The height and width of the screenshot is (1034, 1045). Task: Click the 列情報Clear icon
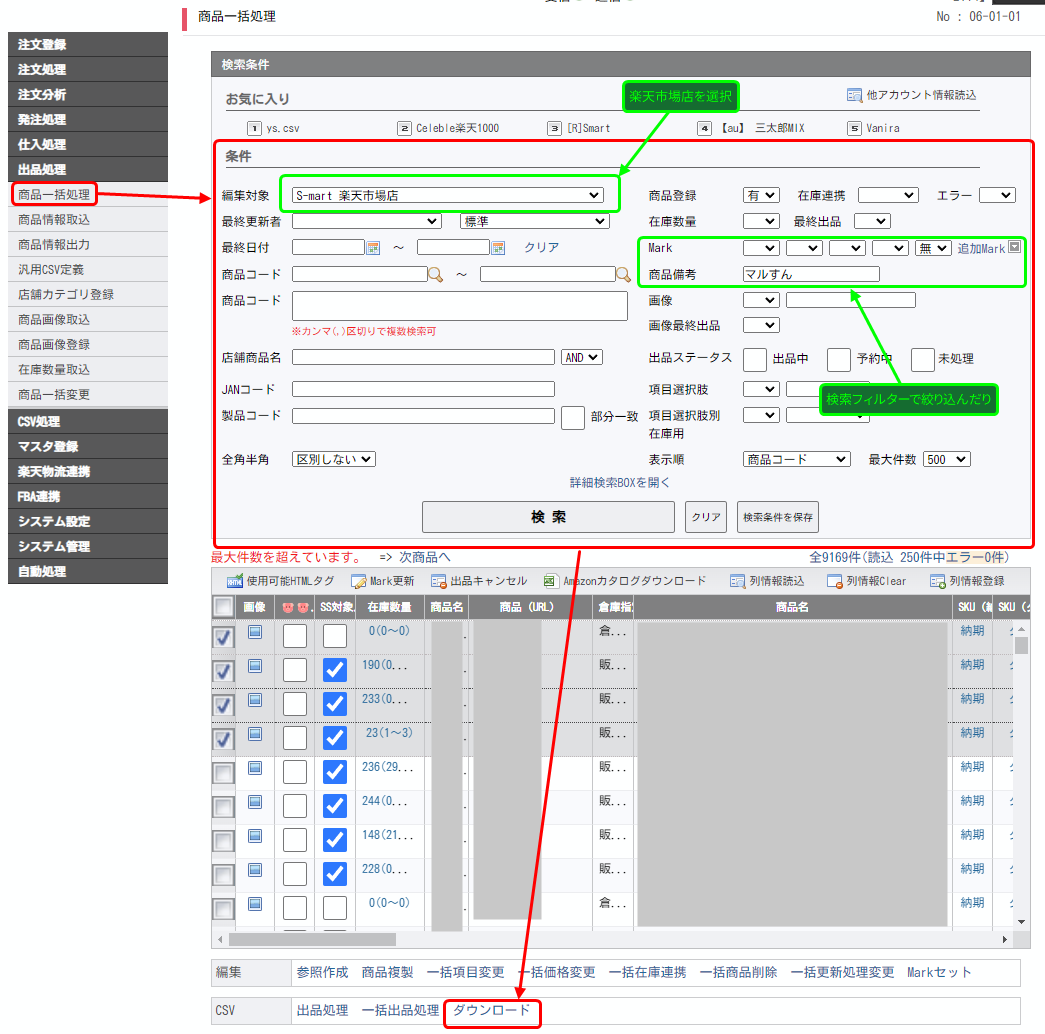coord(834,581)
